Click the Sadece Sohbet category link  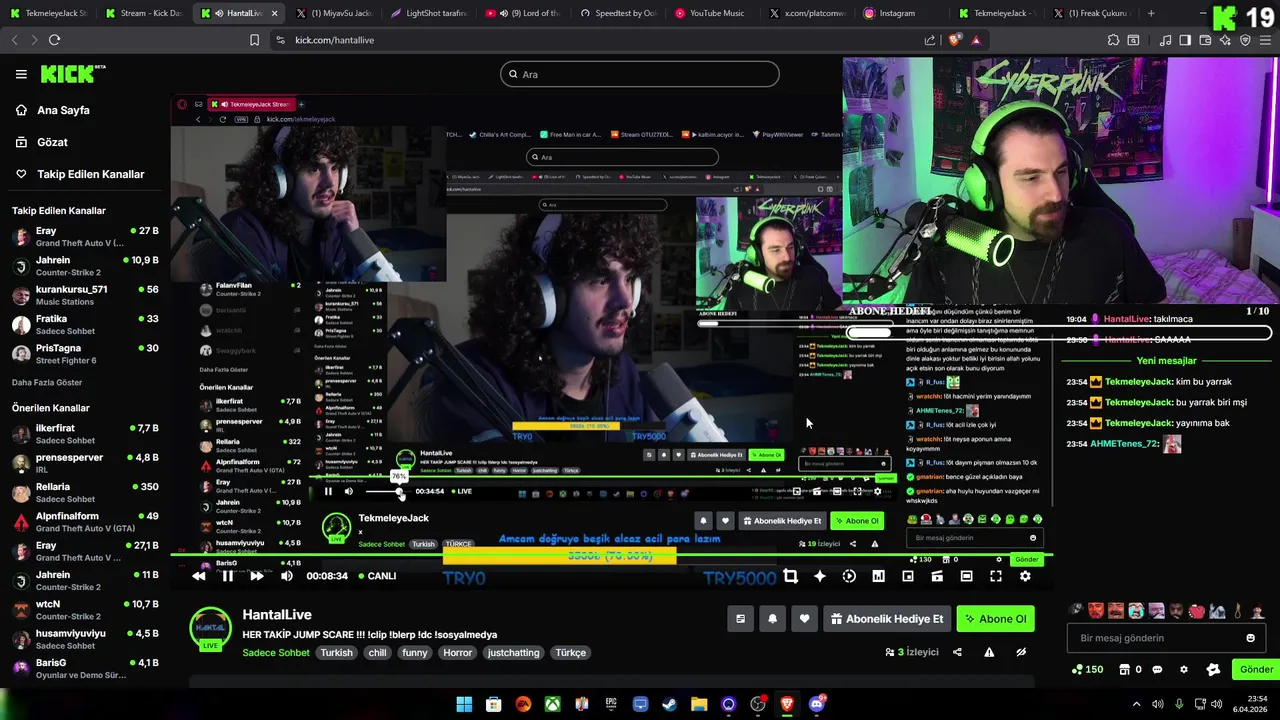(276, 653)
